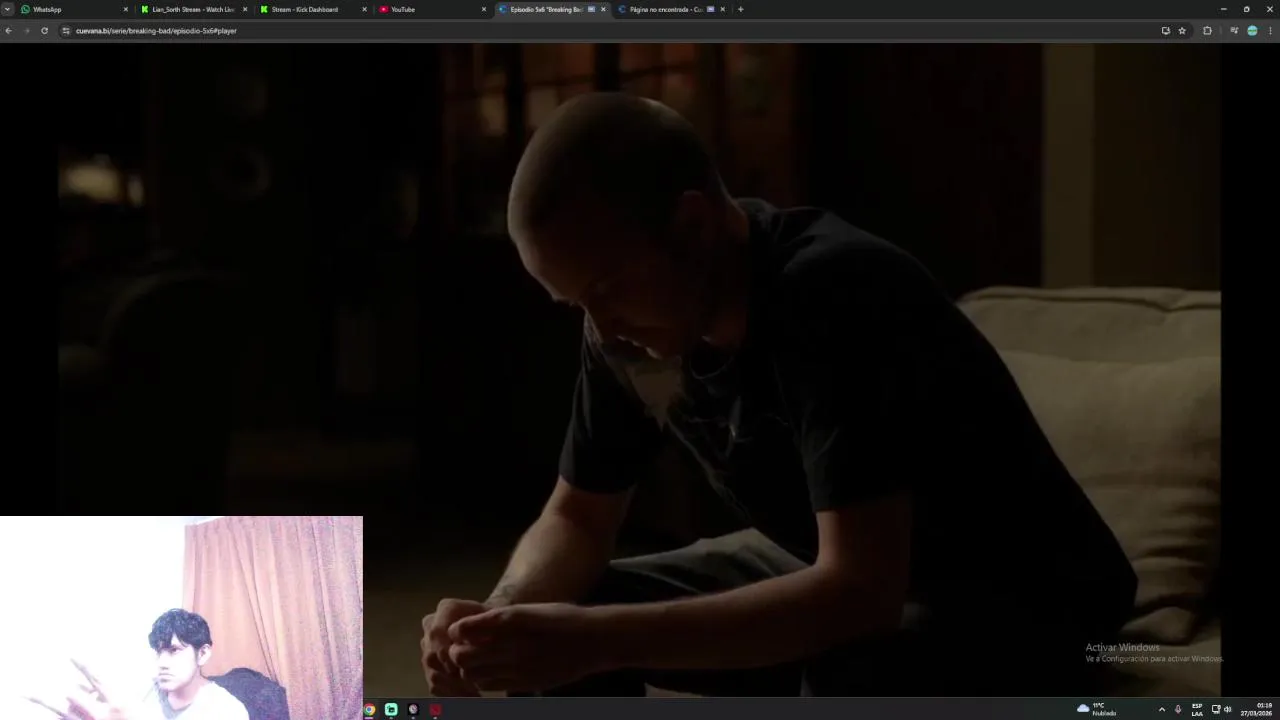Expand the tab search dropdown

click(7, 9)
